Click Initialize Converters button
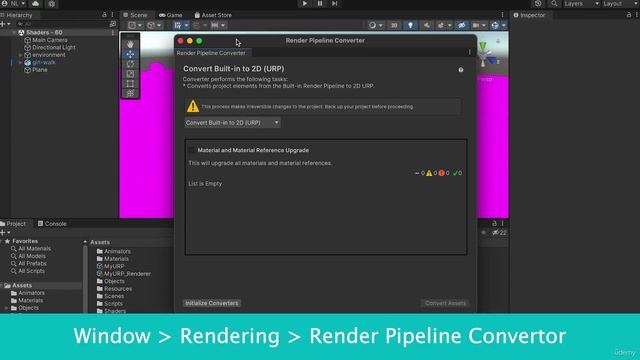The image size is (640, 360). point(212,303)
